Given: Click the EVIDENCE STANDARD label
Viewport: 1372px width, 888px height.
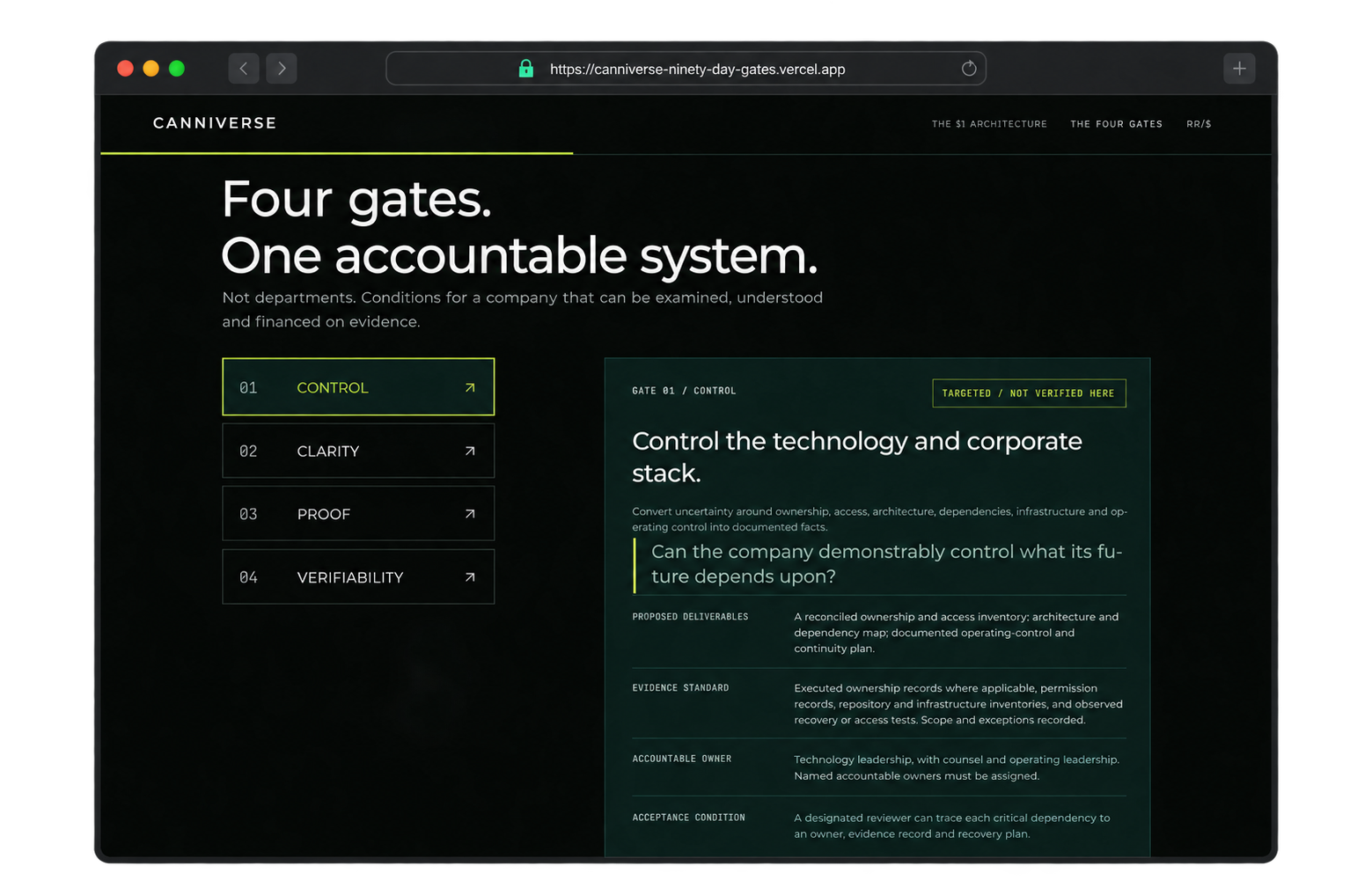Looking at the screenshot, I should [680, 688].
